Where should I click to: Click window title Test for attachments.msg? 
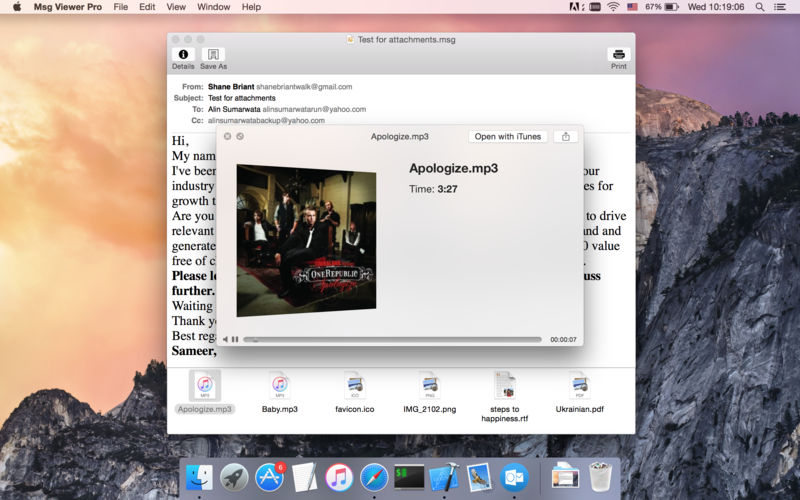pos(407,39)
